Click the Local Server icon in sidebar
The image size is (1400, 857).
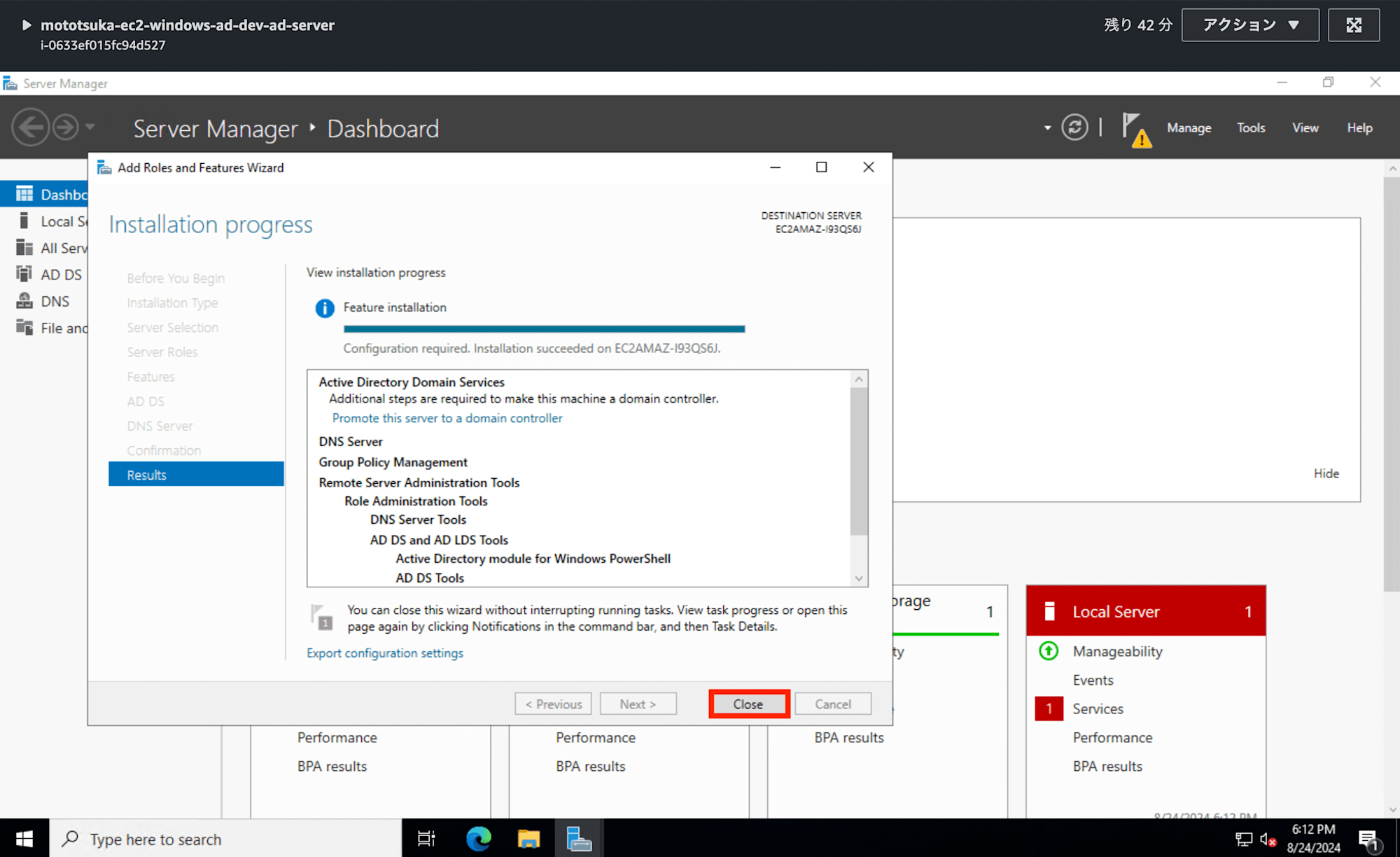pyautogui.click(x=24, y=221)
